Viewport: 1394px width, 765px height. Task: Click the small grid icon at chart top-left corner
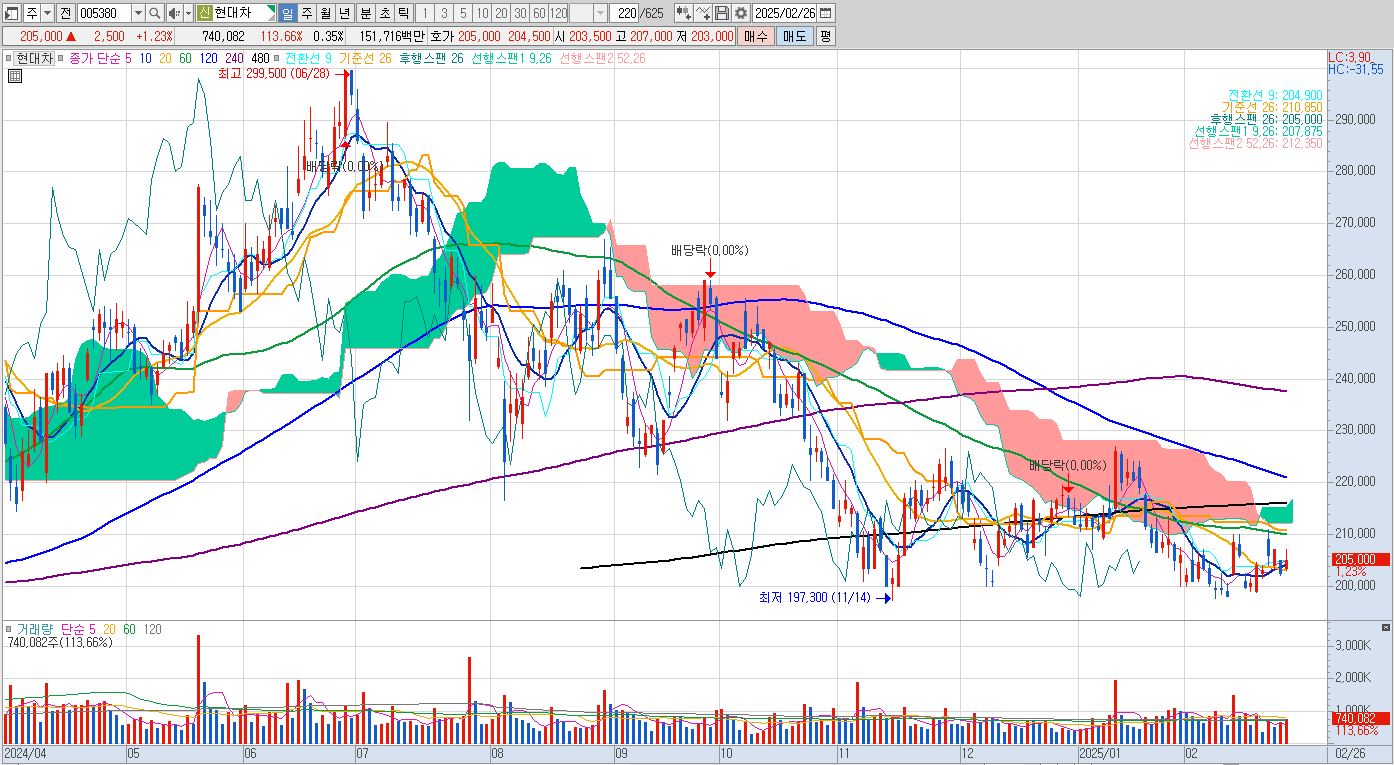pos(15,75)
